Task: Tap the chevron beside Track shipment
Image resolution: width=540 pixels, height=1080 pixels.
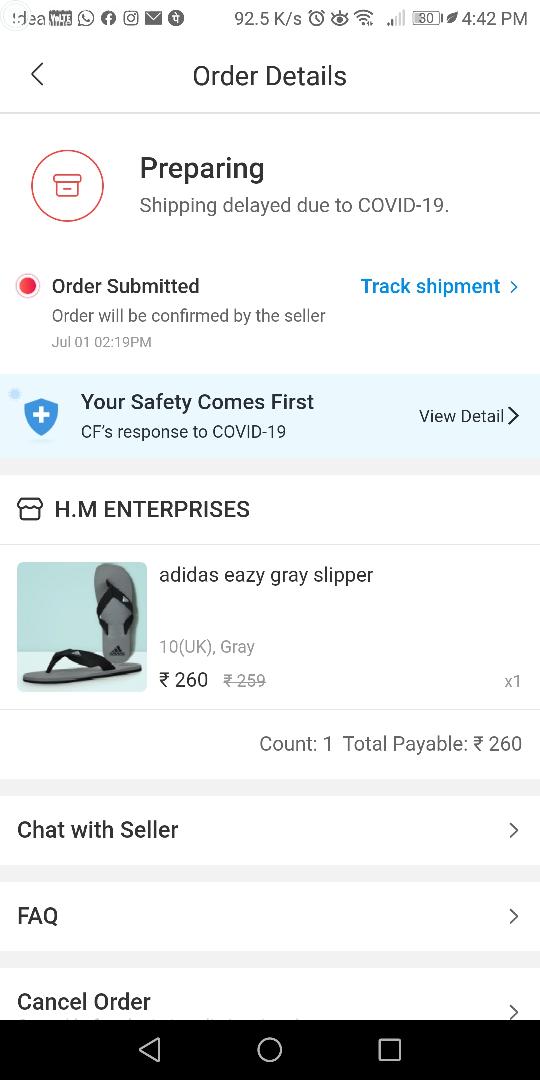Action: point(514,287)
